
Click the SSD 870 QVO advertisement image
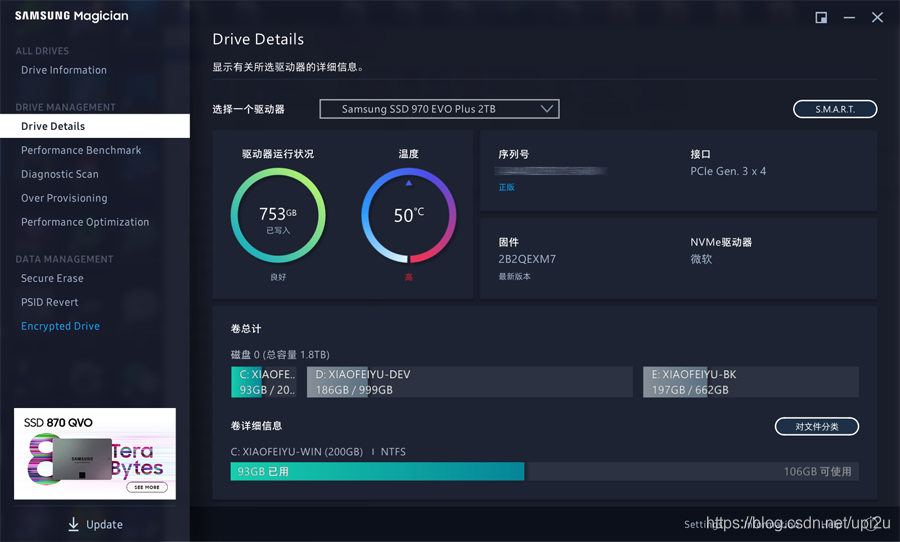(x=95, y=454)
